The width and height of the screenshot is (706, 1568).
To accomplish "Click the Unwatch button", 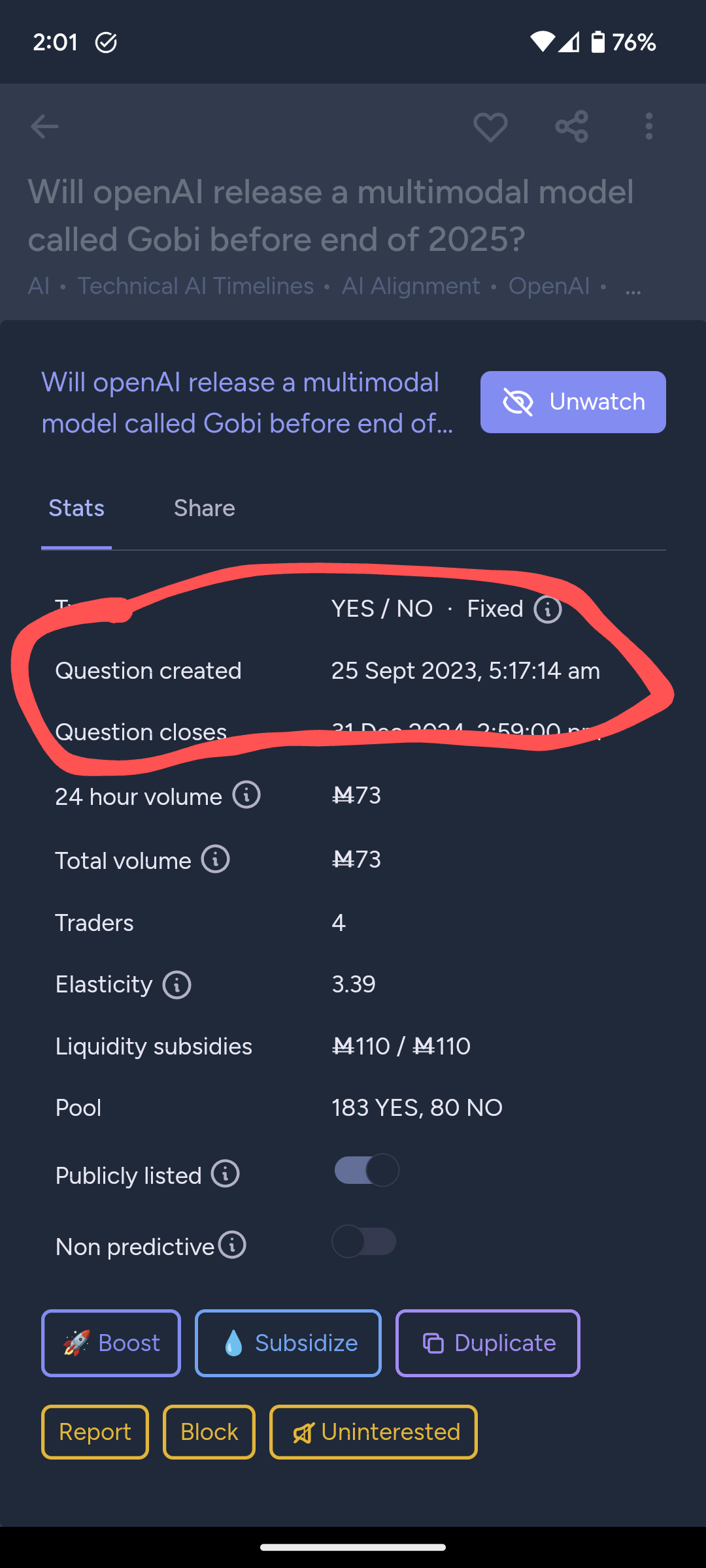I will click(x=573, y=402).
